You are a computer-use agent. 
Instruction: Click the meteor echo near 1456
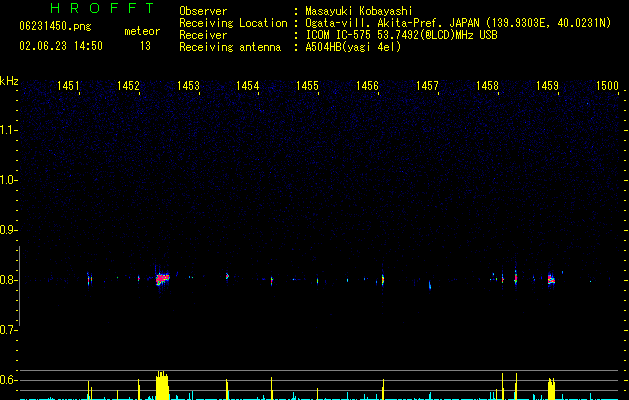point(383,279)
